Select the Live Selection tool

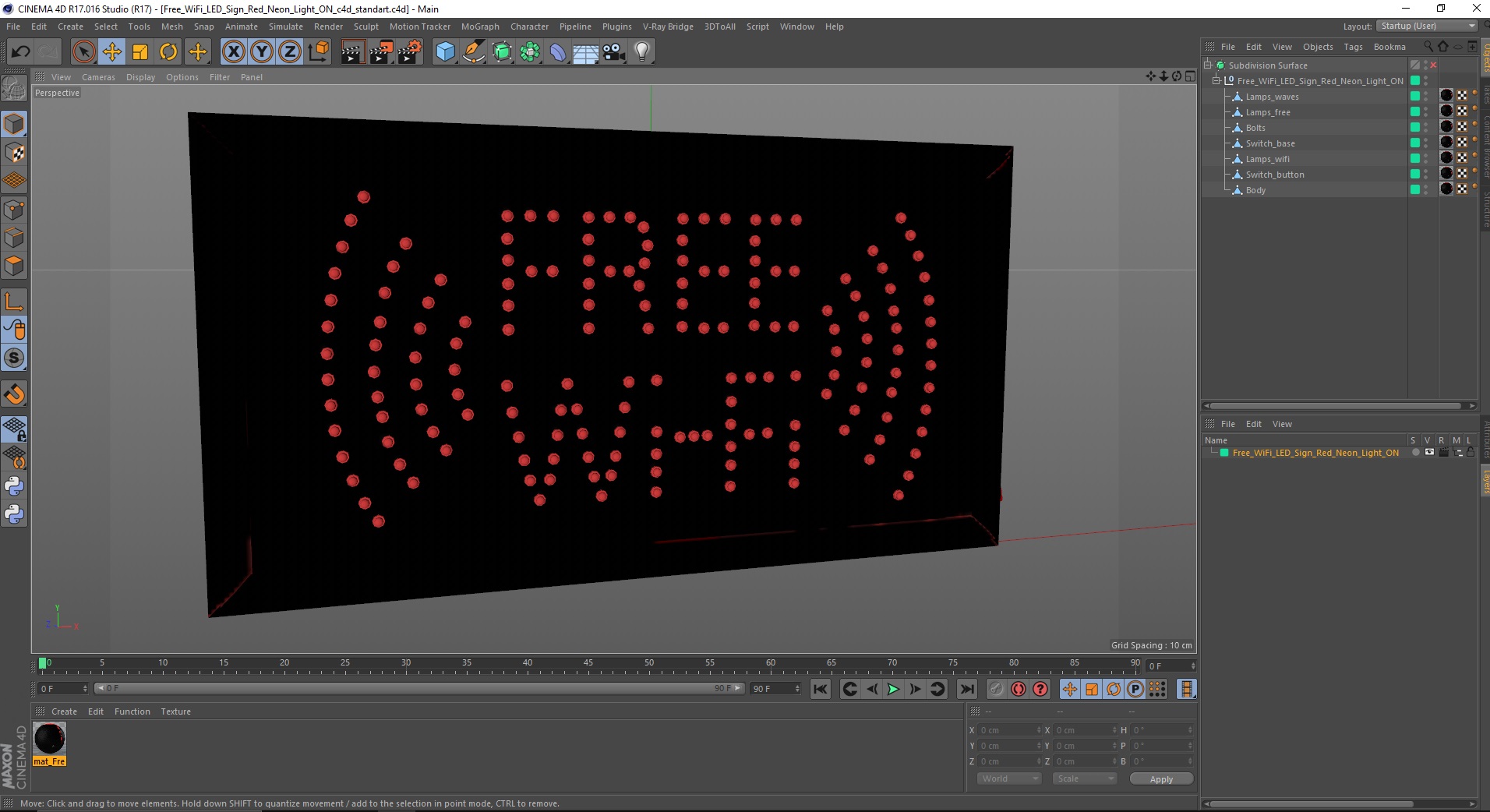pos(83,52)
